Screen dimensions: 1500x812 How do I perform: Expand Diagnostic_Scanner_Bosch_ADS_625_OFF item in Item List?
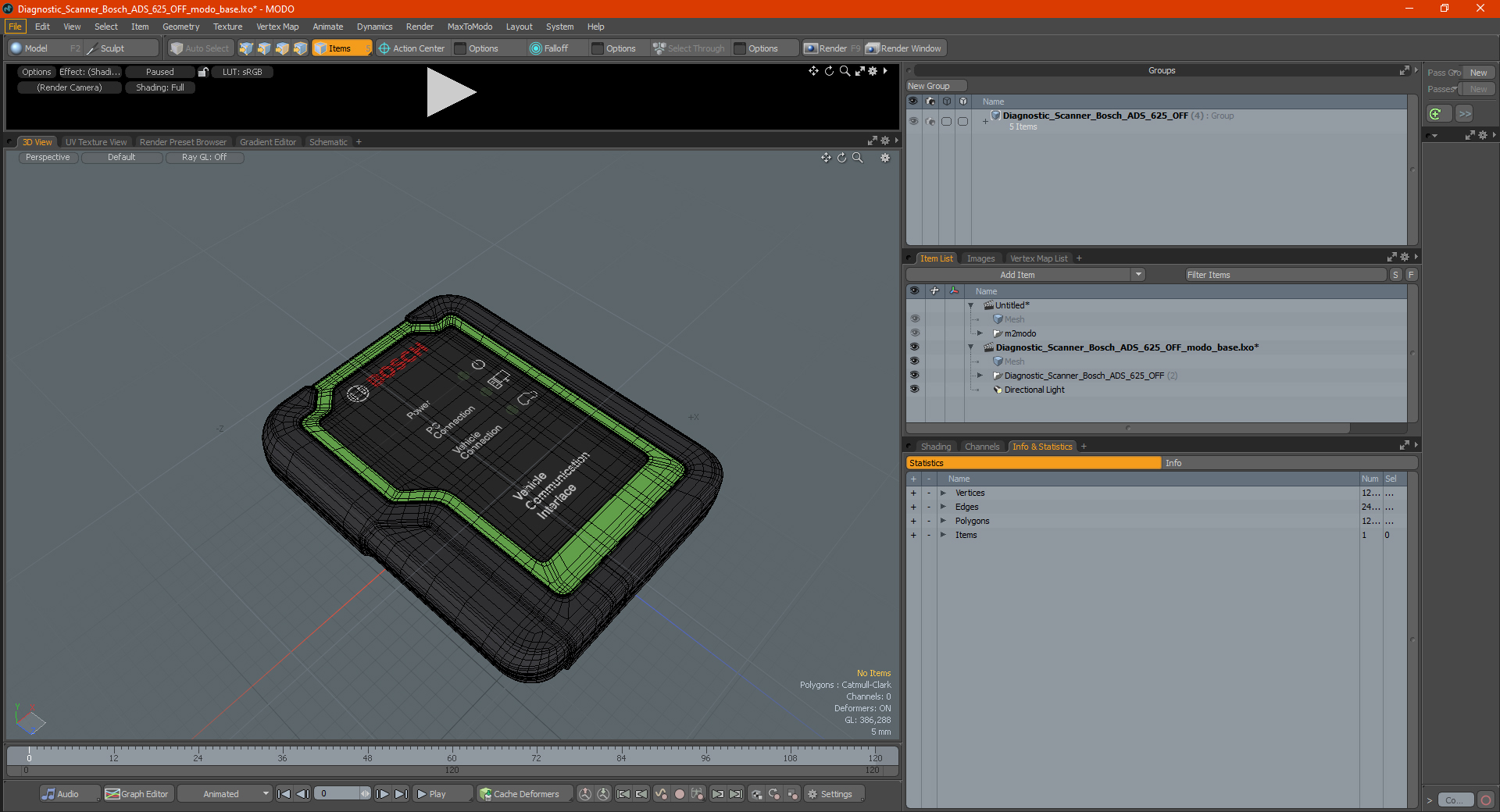[980, 376]
